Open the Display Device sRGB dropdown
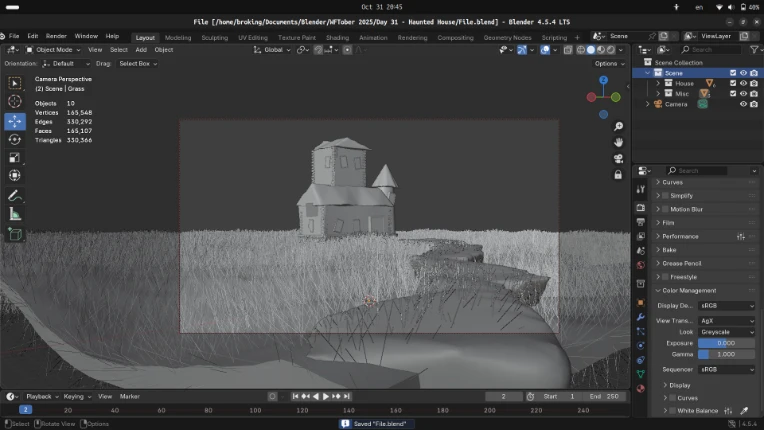This screenshot has height=430, width=764. pyautogui.click(x=726, y=306)
